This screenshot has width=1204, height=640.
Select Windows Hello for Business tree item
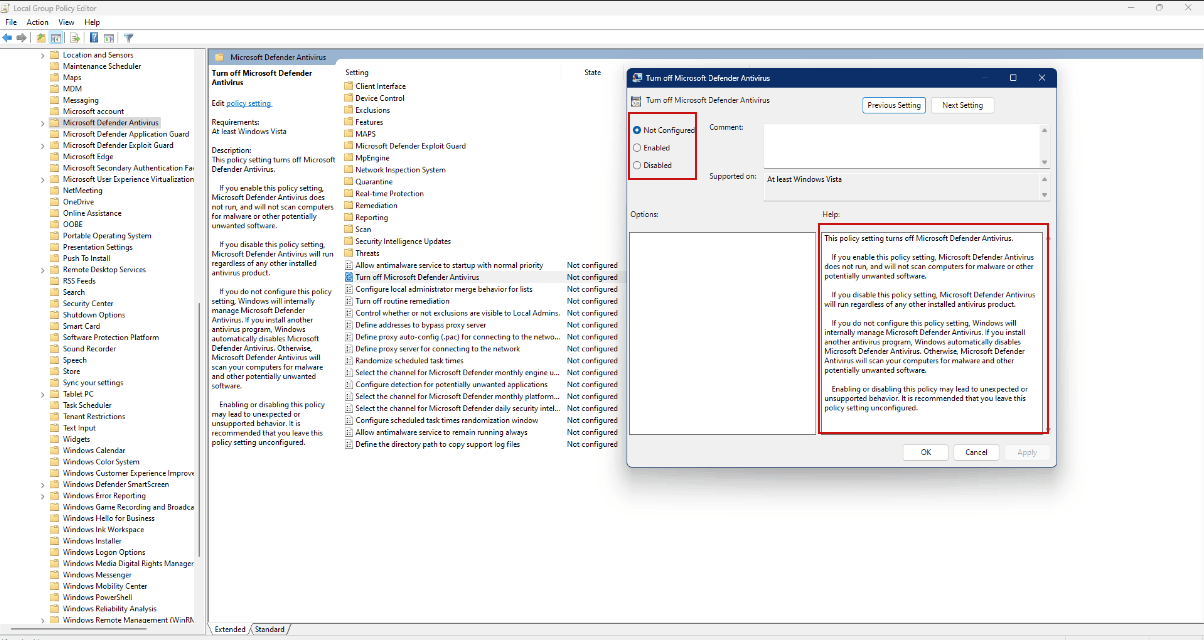(x=109, y=518)
